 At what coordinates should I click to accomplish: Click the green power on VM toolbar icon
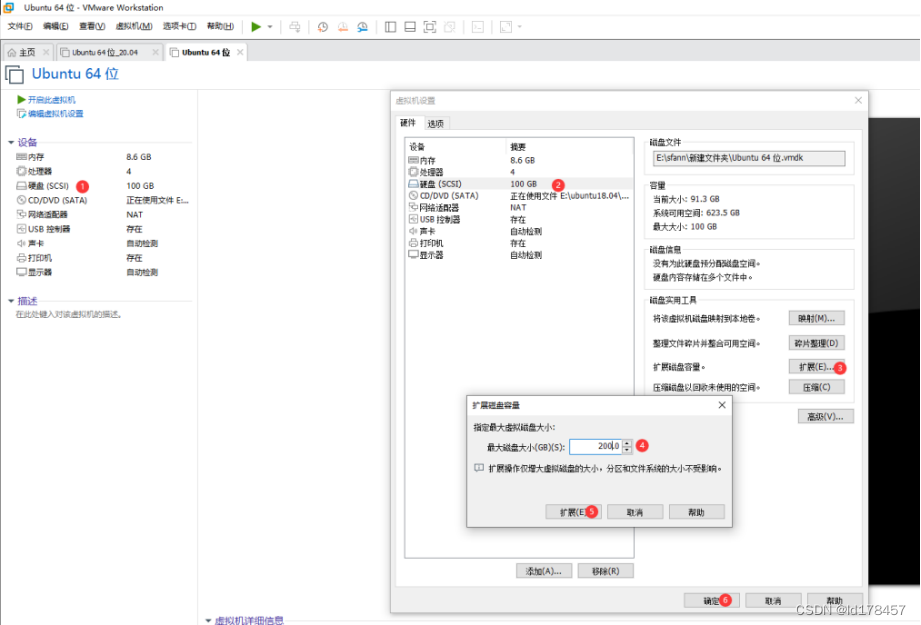pyautogui.click(x=256, y=26)
